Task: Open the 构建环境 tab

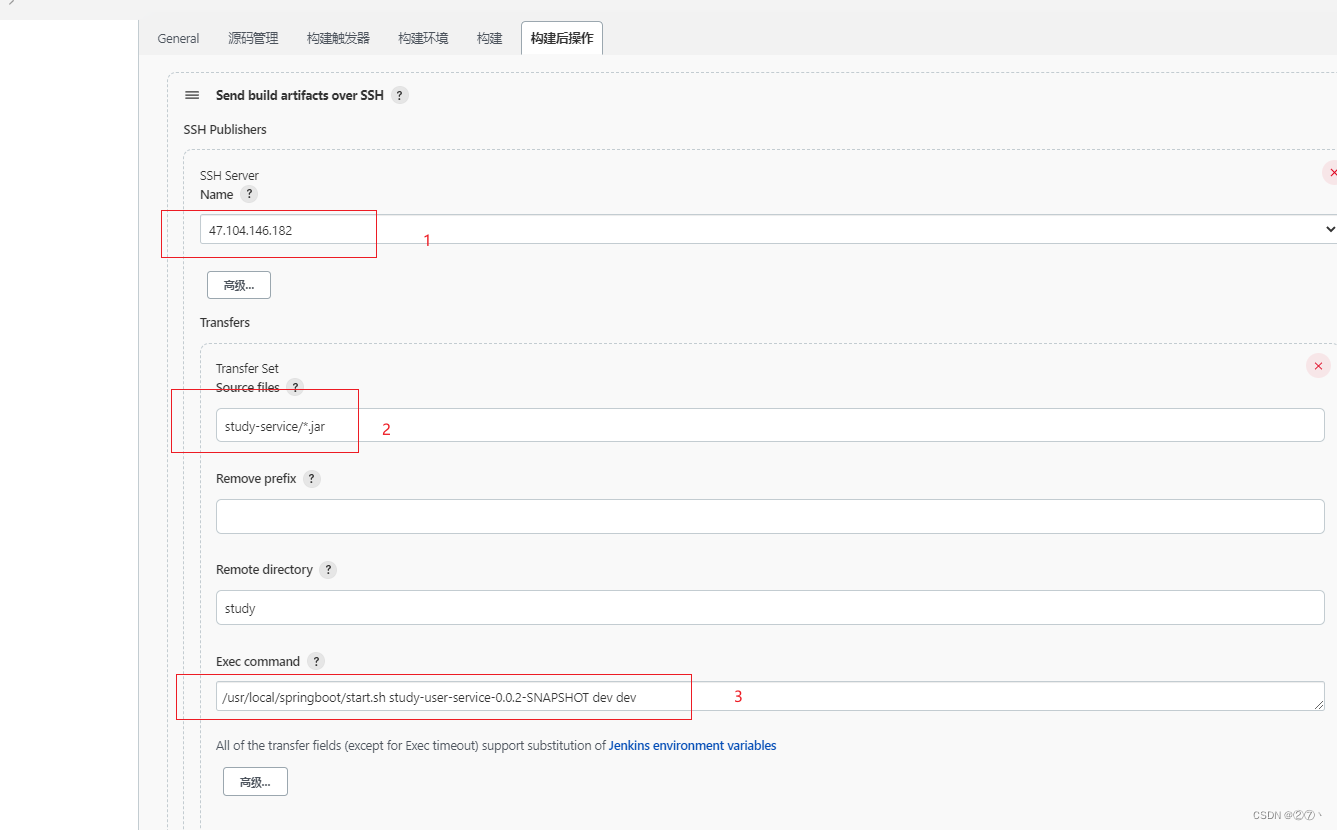Action: pos(423,38)
